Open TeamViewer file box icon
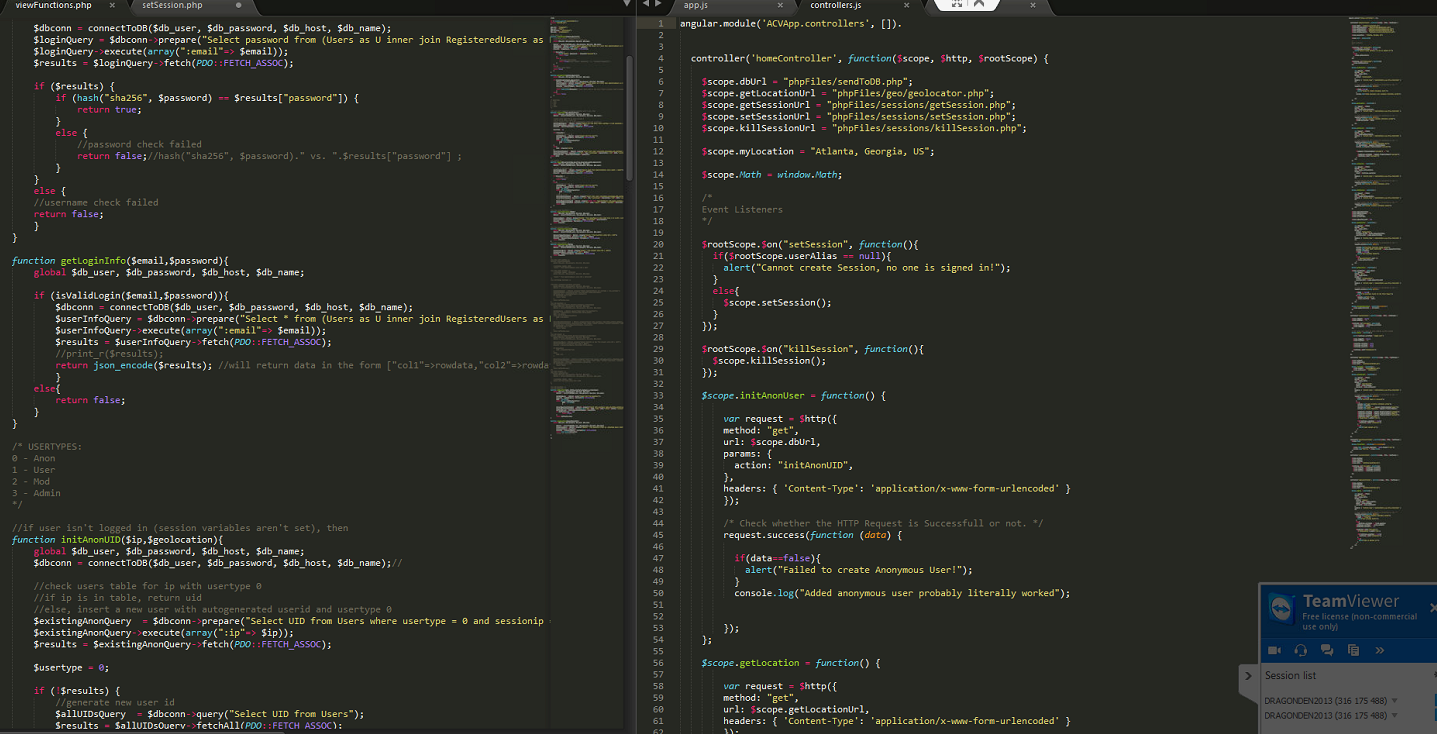The height and width of the screenshot is (734, 1437). coord(1353,650)
